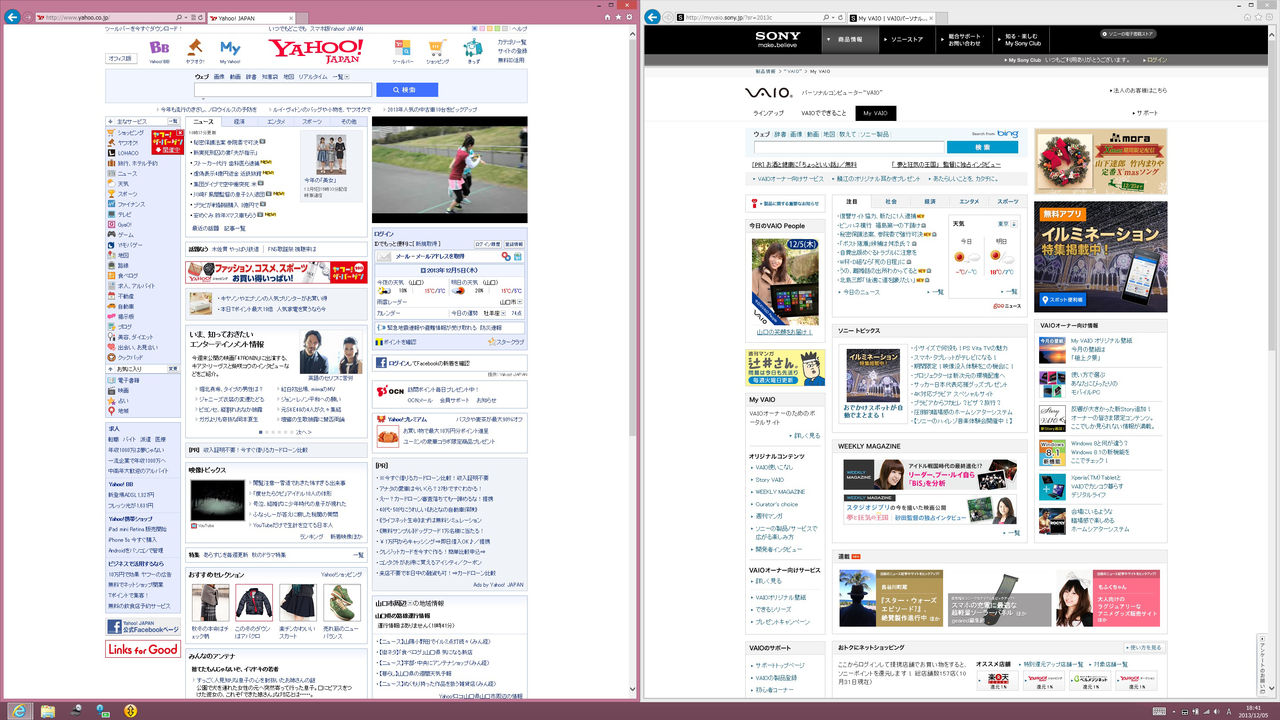
Task: Go back in the My VAIO browser window
Action: (x=652, y=17)
